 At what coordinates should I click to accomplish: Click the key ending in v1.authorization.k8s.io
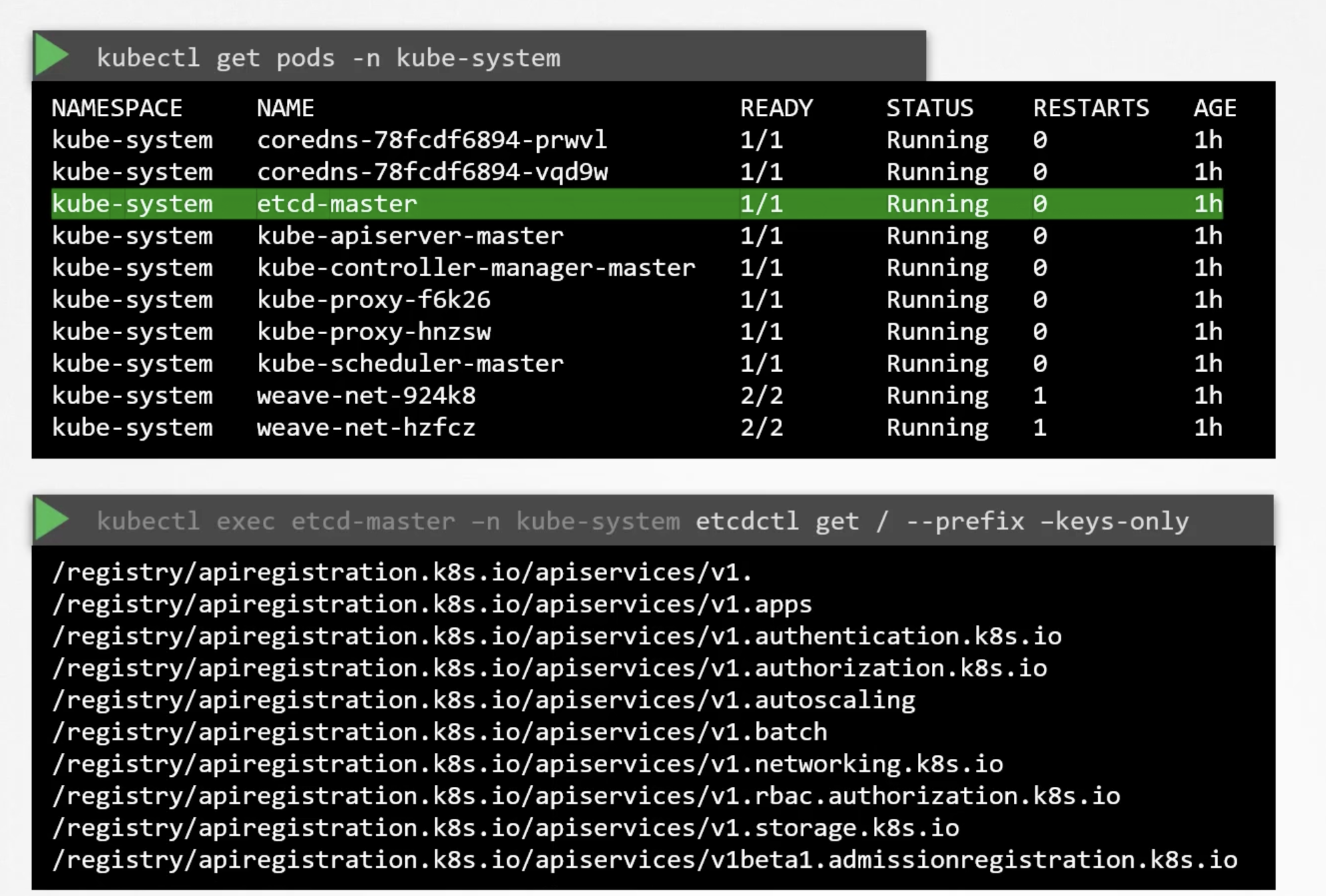pyautogui.click(x=549, y=668)
